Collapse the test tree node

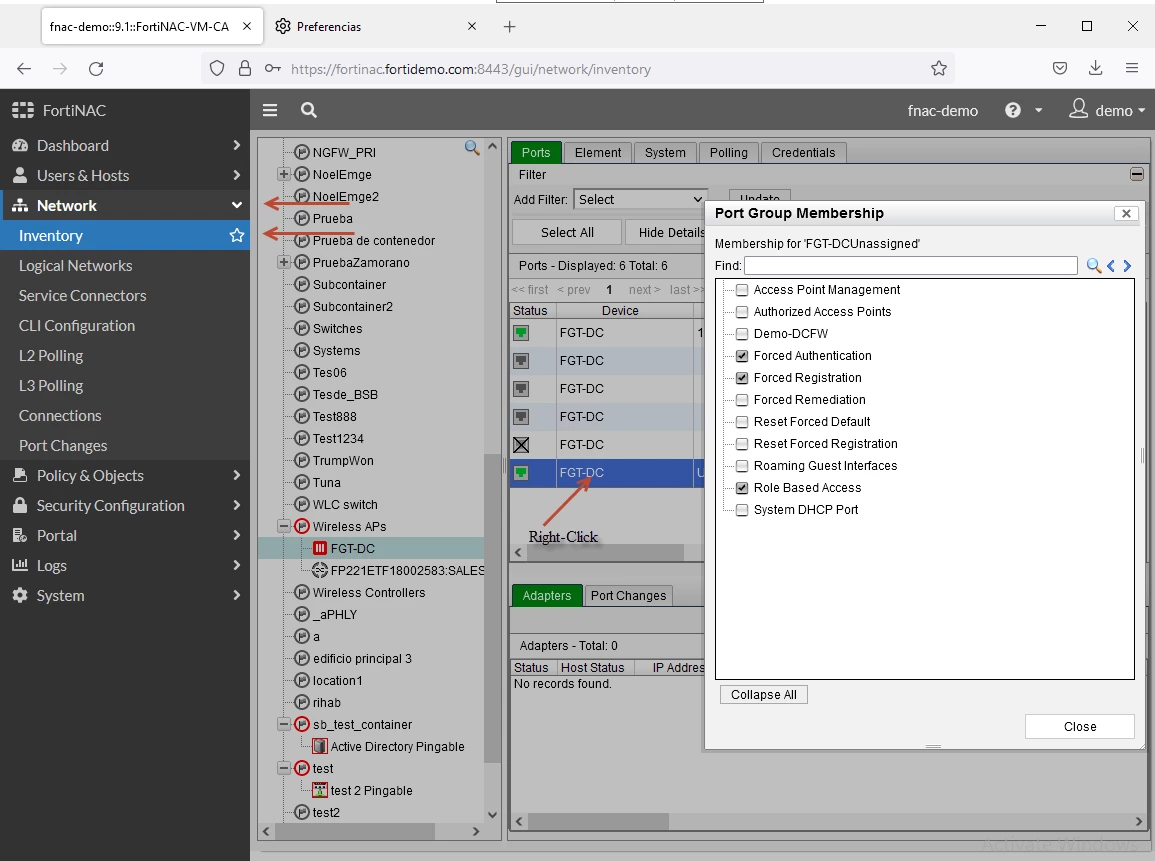pyautogui.click(x=284, y=768)
